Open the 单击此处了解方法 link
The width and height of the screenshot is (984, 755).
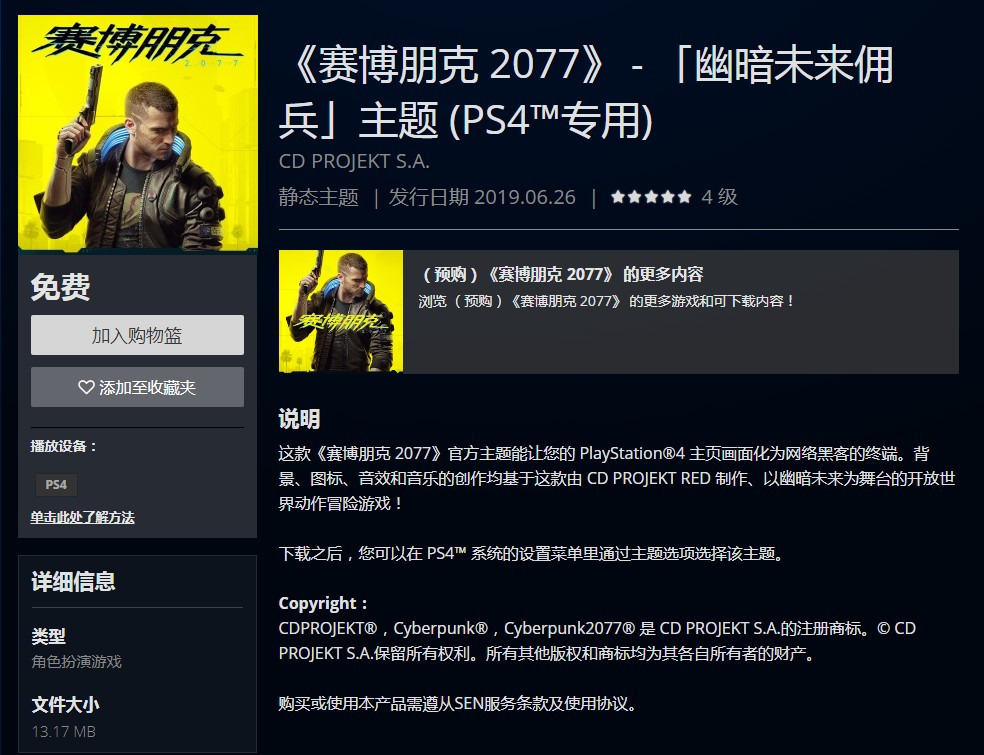point(82,517)
